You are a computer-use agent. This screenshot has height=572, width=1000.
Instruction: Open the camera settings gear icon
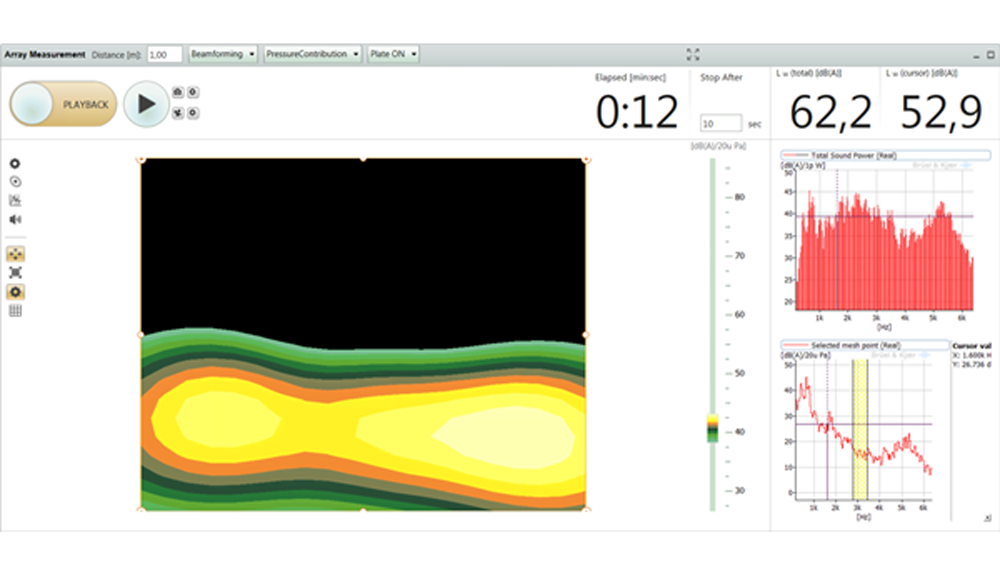[193, 92]
